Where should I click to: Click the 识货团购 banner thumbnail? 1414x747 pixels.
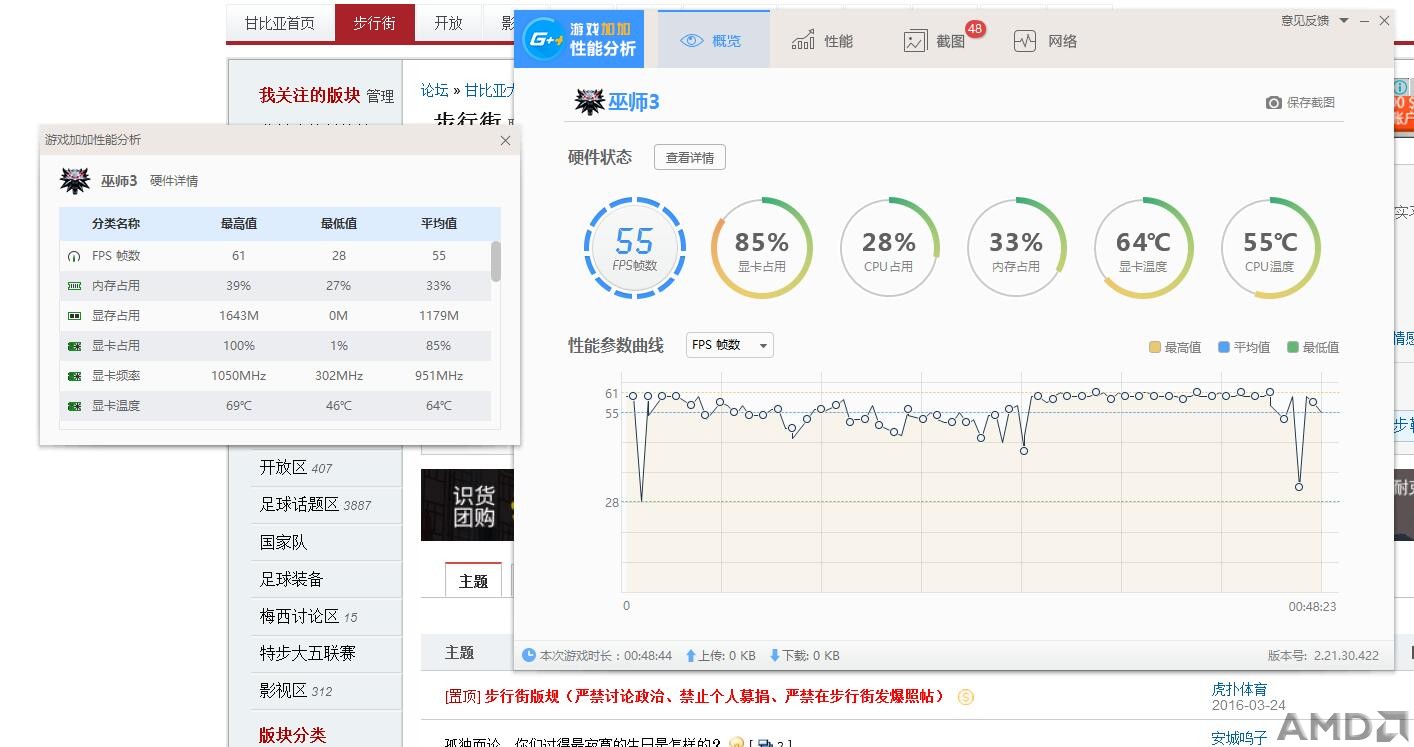(468, 505)
